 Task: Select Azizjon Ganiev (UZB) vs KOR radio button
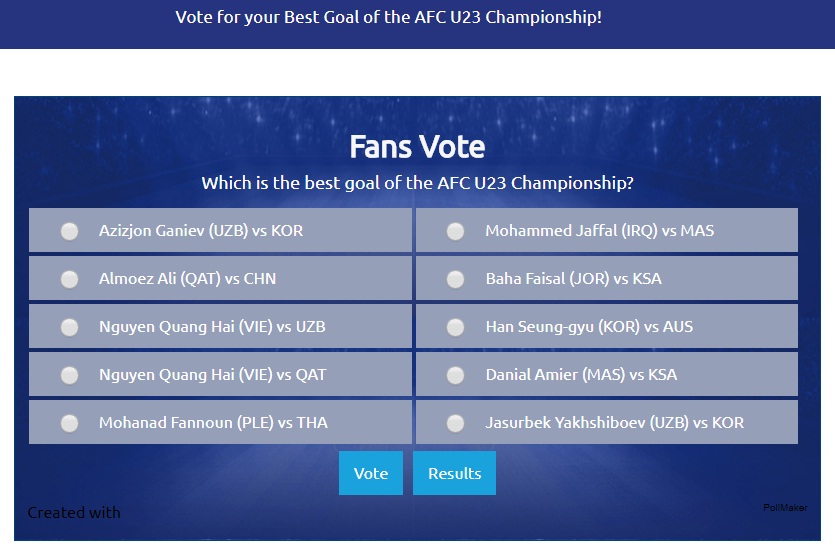(x=69, y=231)
